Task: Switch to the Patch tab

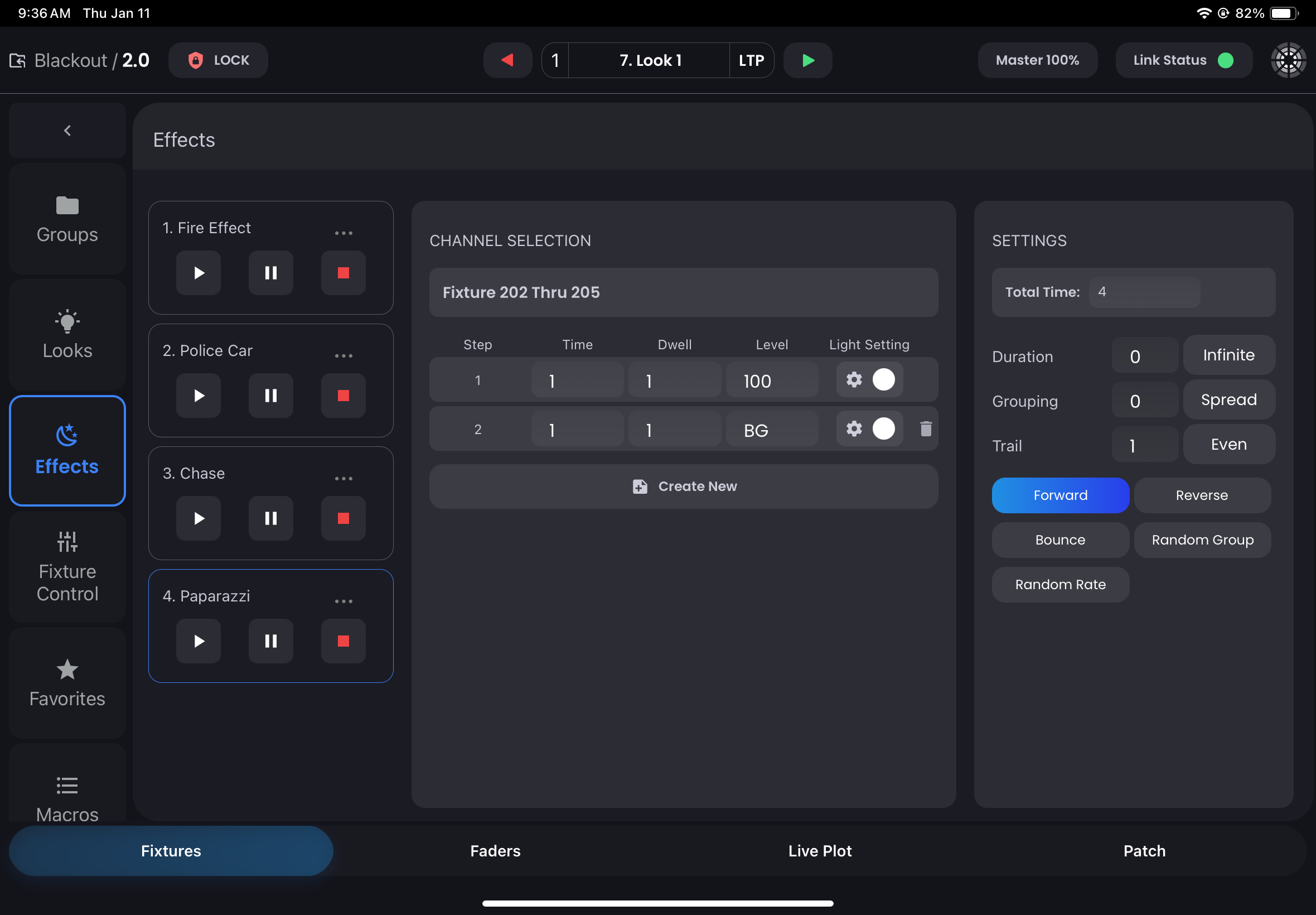Action: [x=1145, y=851]
